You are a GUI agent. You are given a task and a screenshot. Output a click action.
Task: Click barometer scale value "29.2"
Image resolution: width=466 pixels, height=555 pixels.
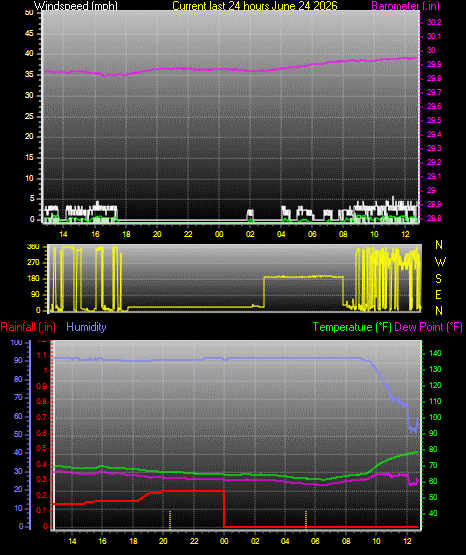[434, 162]
